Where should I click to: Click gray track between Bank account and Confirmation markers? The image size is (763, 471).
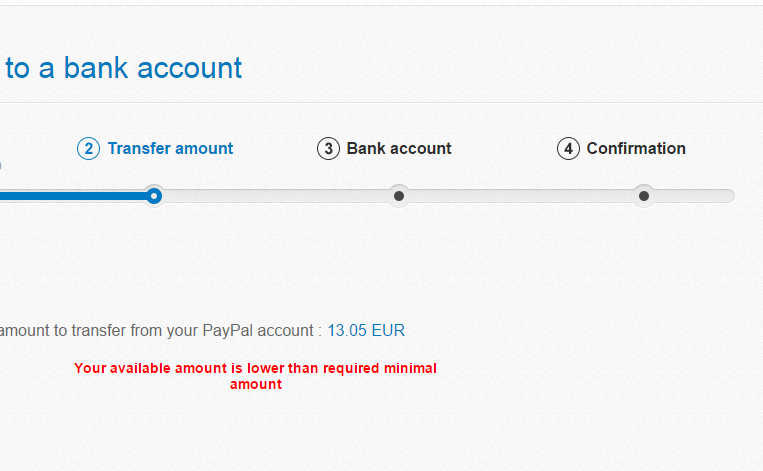[521, 196]
